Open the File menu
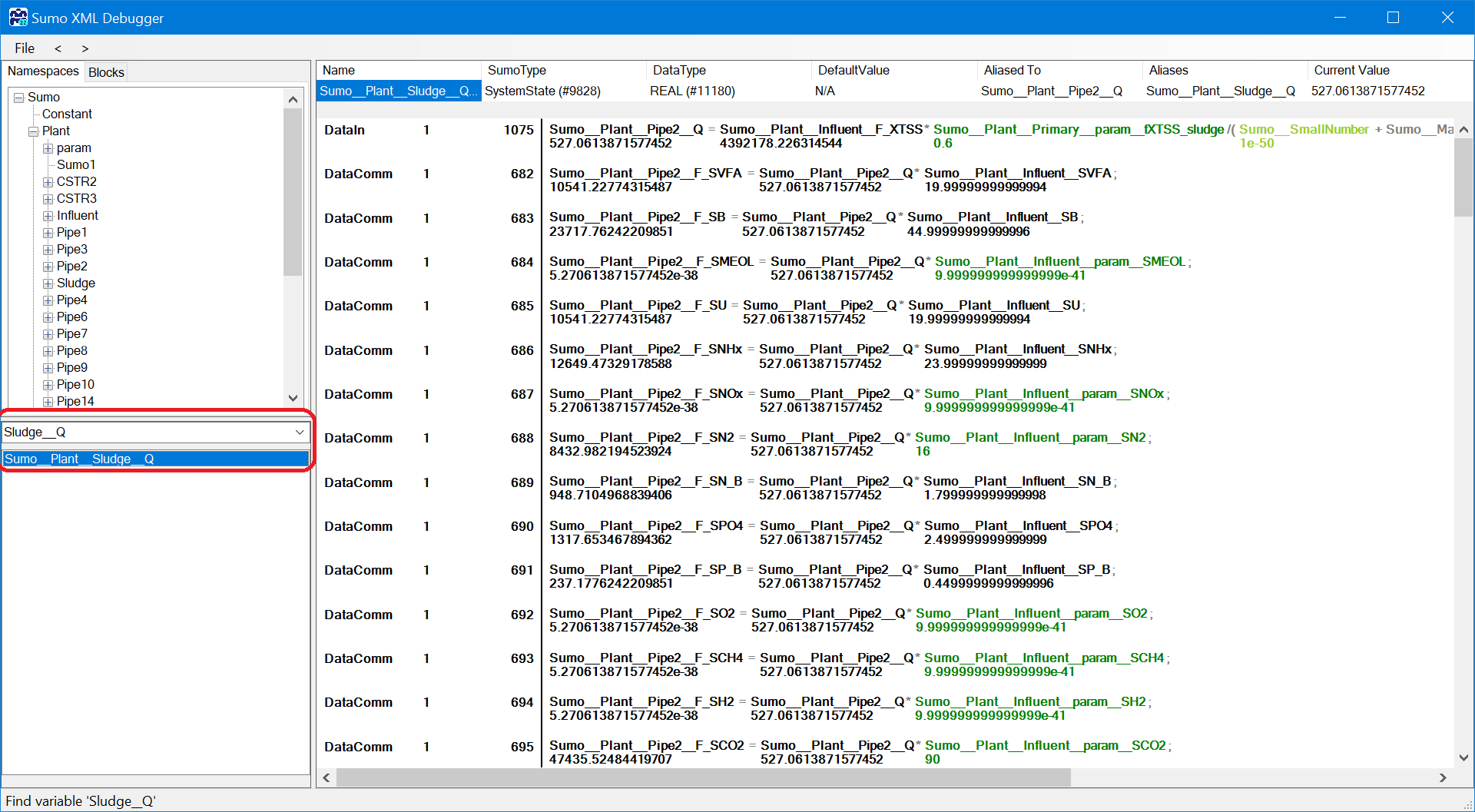This screenshot has width=1475, height=812. tap(25, 48)
